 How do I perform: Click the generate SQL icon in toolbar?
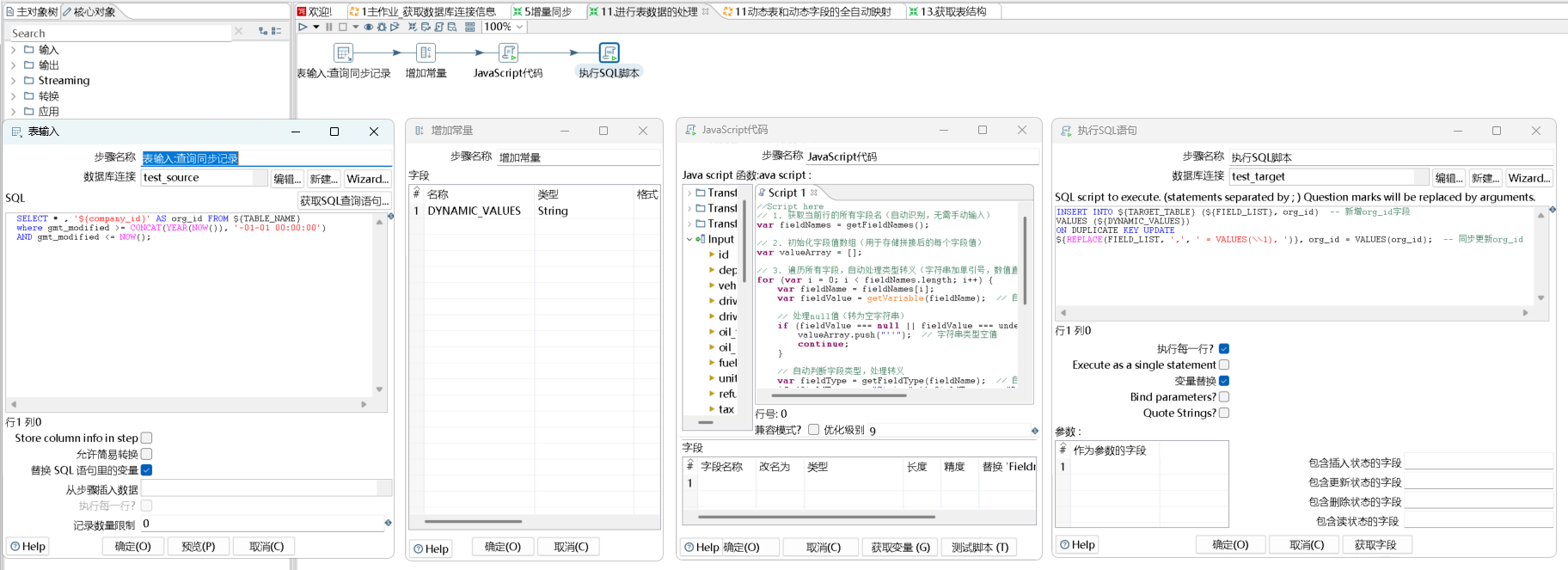(438, 27)
